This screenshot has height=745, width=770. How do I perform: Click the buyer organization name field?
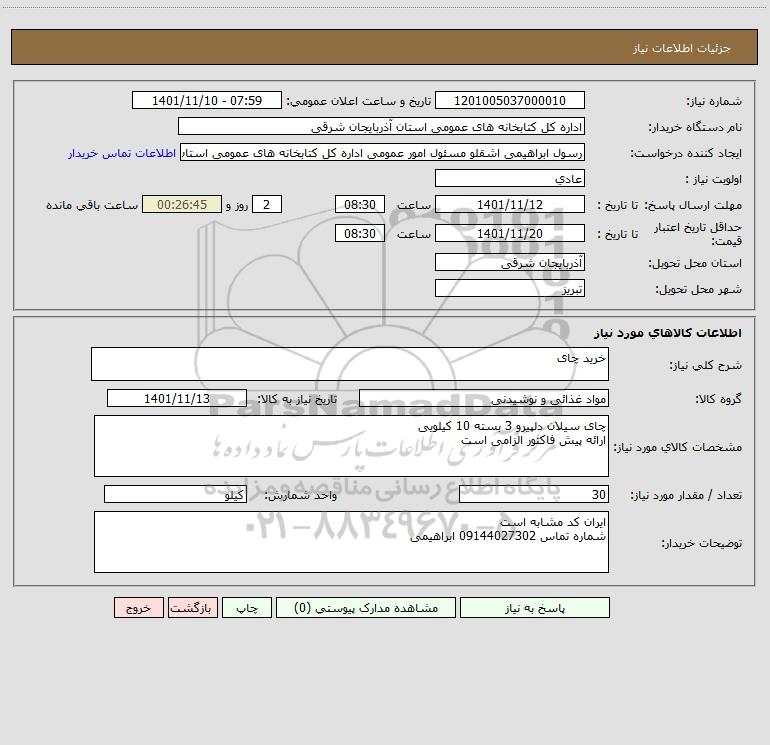381,126
